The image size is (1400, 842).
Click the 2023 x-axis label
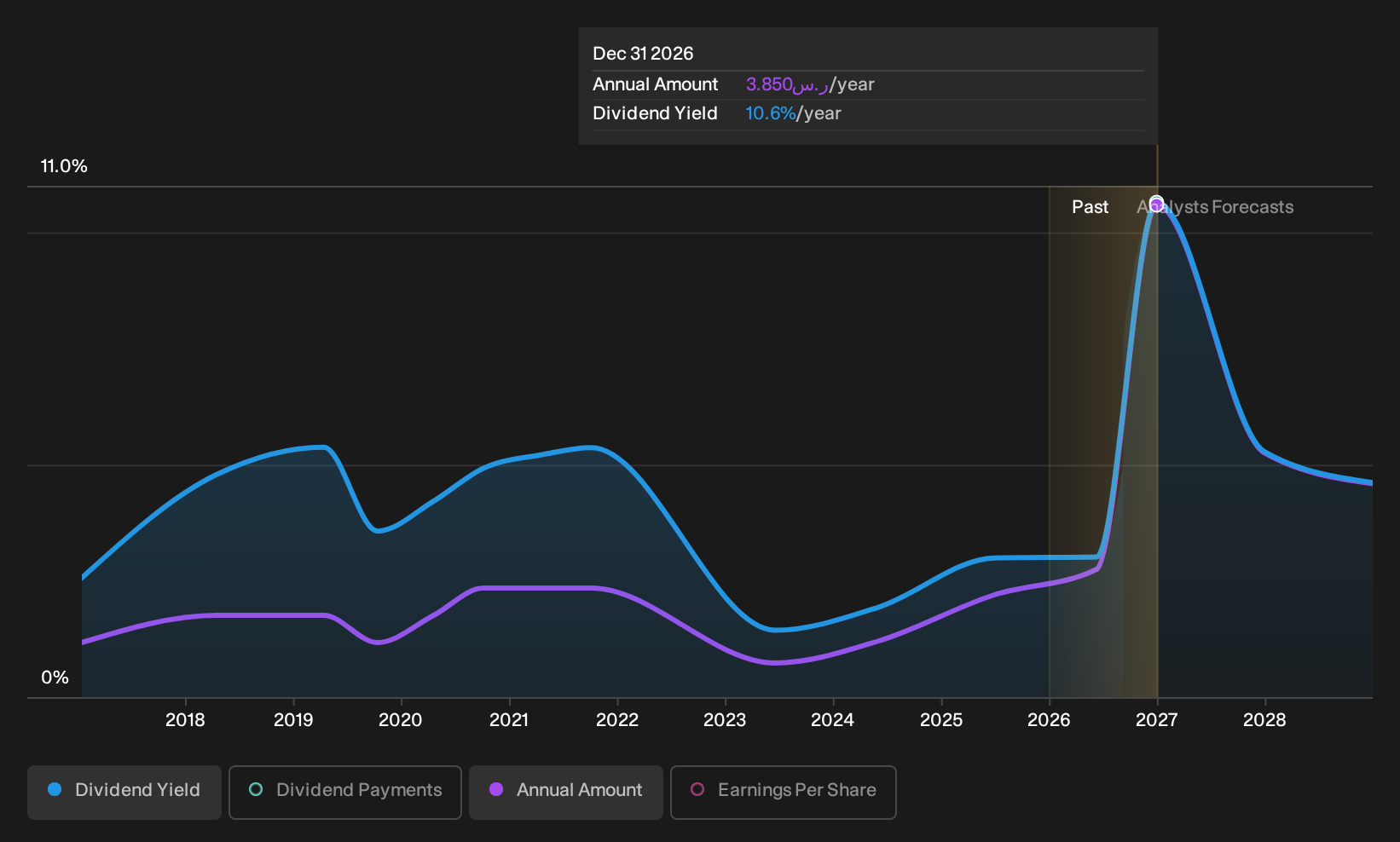click(x=725, y=720)
